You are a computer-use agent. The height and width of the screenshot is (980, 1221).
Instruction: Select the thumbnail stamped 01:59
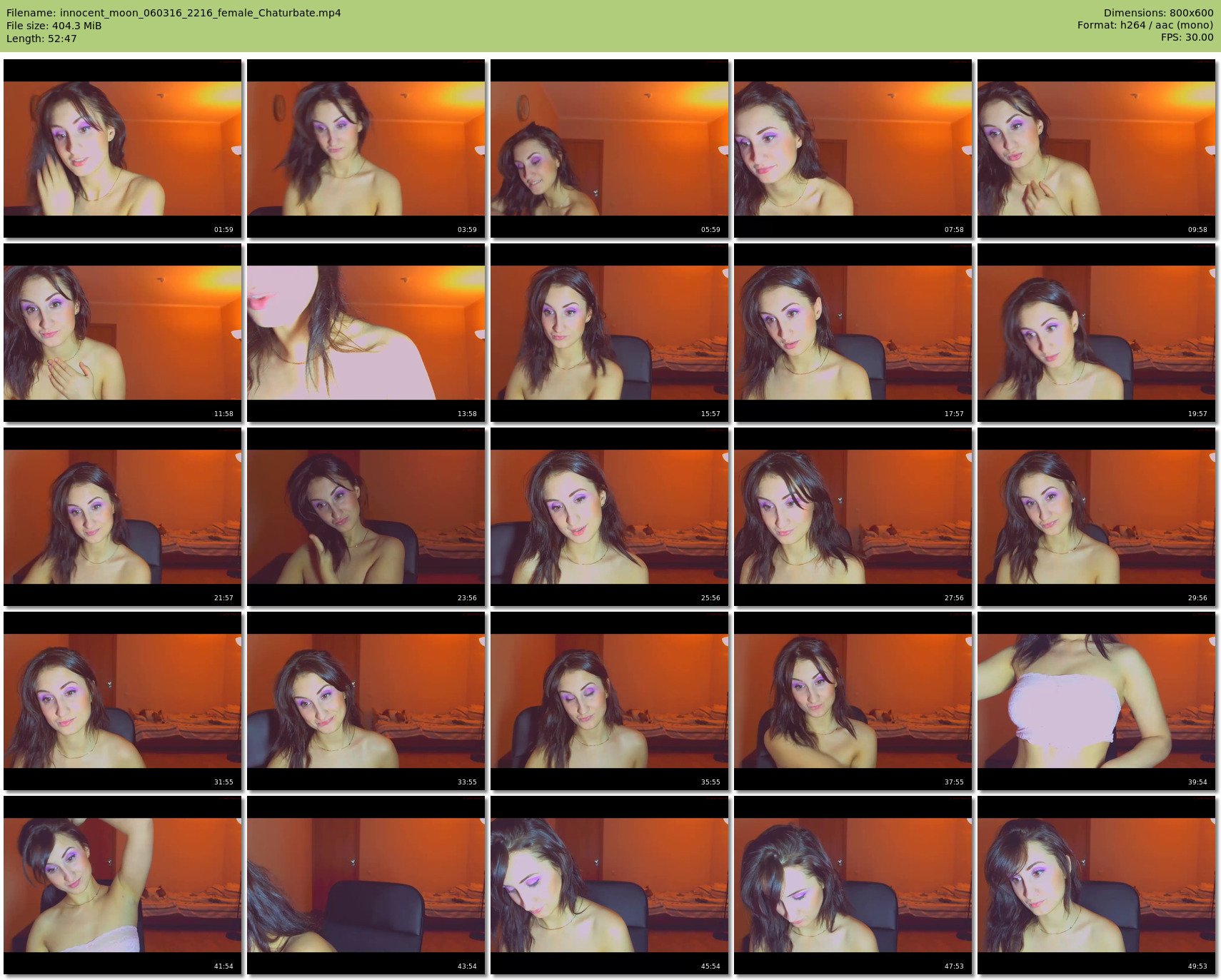coord(123,148)
